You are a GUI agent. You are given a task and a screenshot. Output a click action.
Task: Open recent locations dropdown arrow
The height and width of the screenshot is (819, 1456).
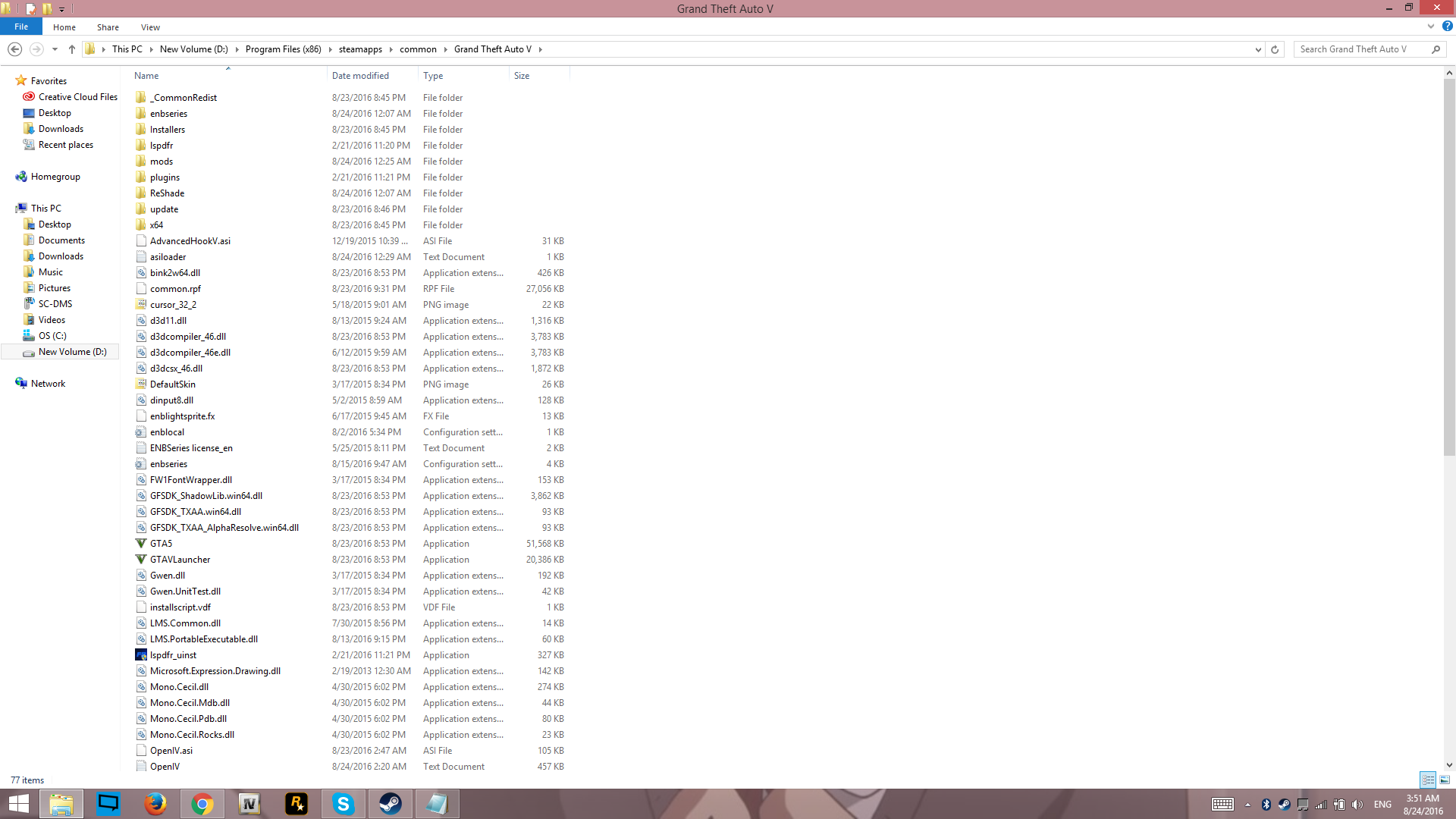point(55,49)
